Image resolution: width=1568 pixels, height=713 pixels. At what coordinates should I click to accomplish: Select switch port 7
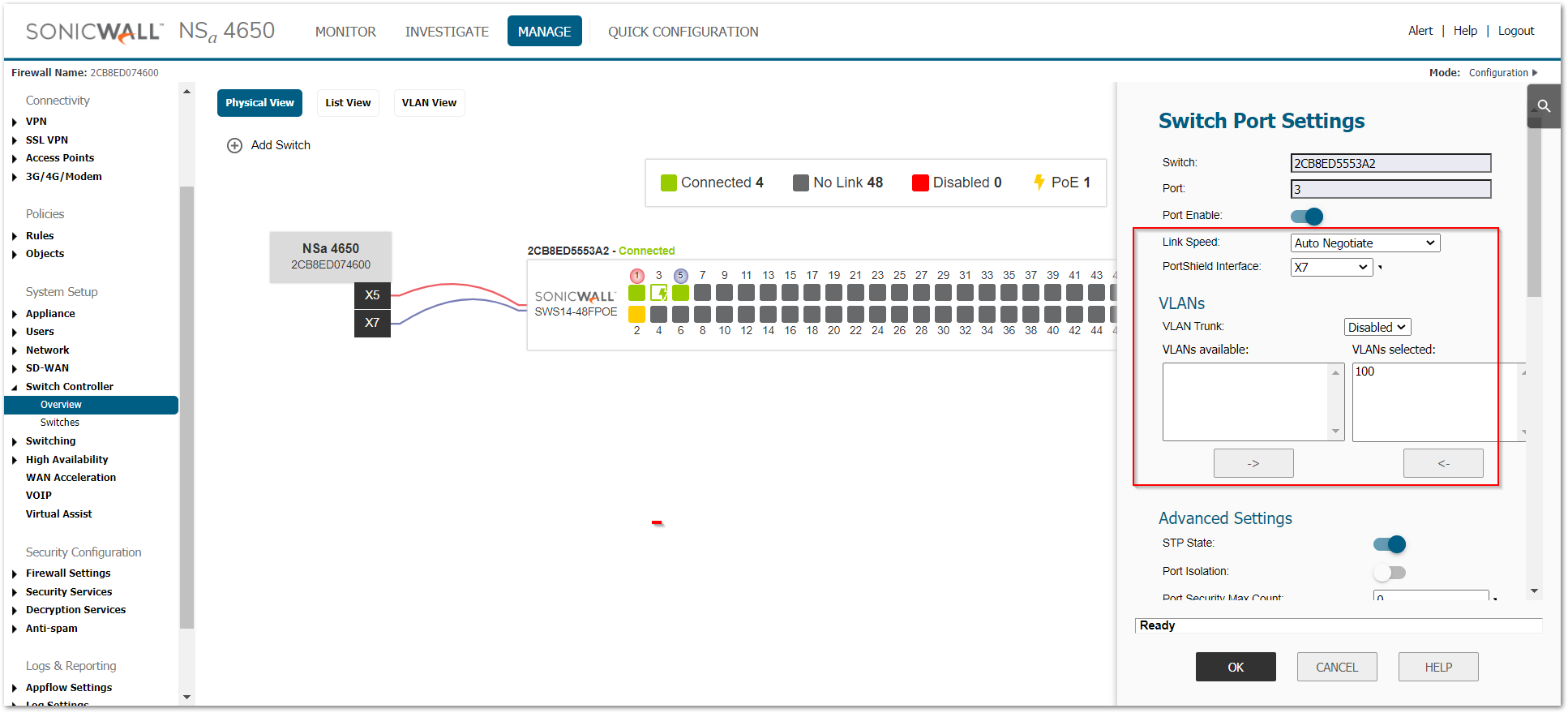[703, 292]
